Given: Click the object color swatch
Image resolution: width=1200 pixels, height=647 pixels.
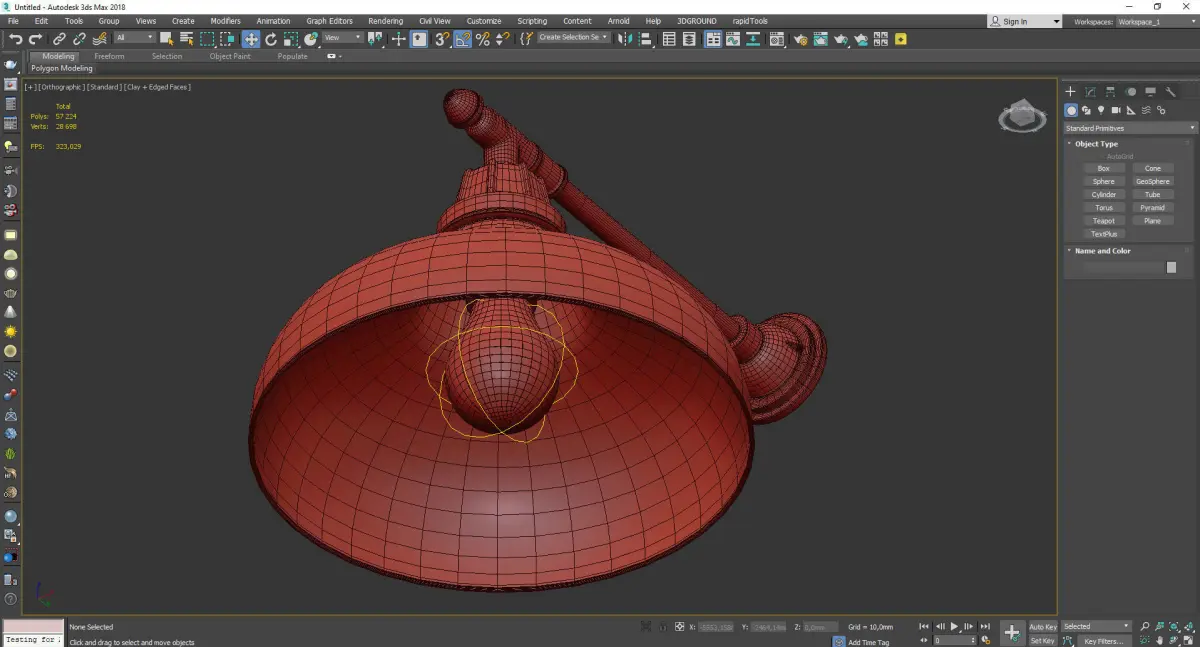Looking at the screenshot, I should coord(1171,267).
